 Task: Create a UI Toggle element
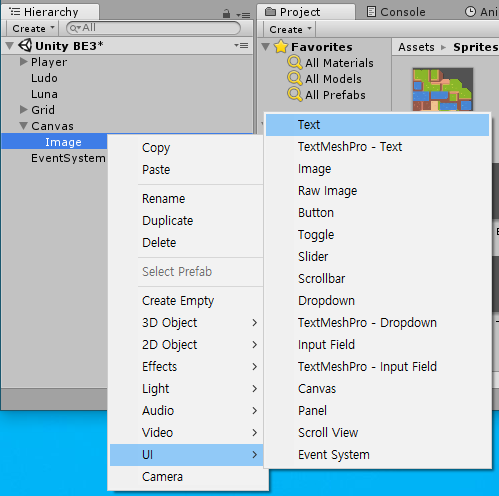377,235
